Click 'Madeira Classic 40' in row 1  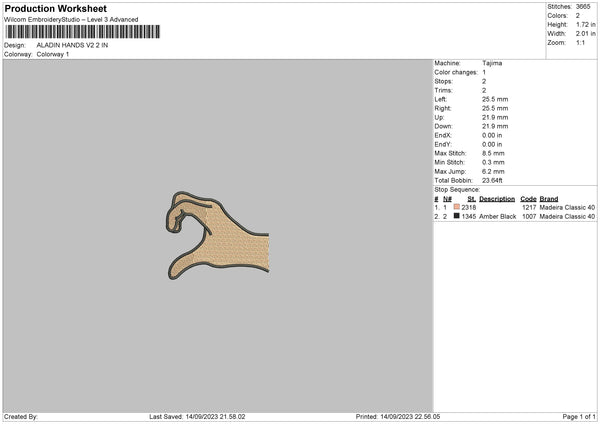coord(567,207)
